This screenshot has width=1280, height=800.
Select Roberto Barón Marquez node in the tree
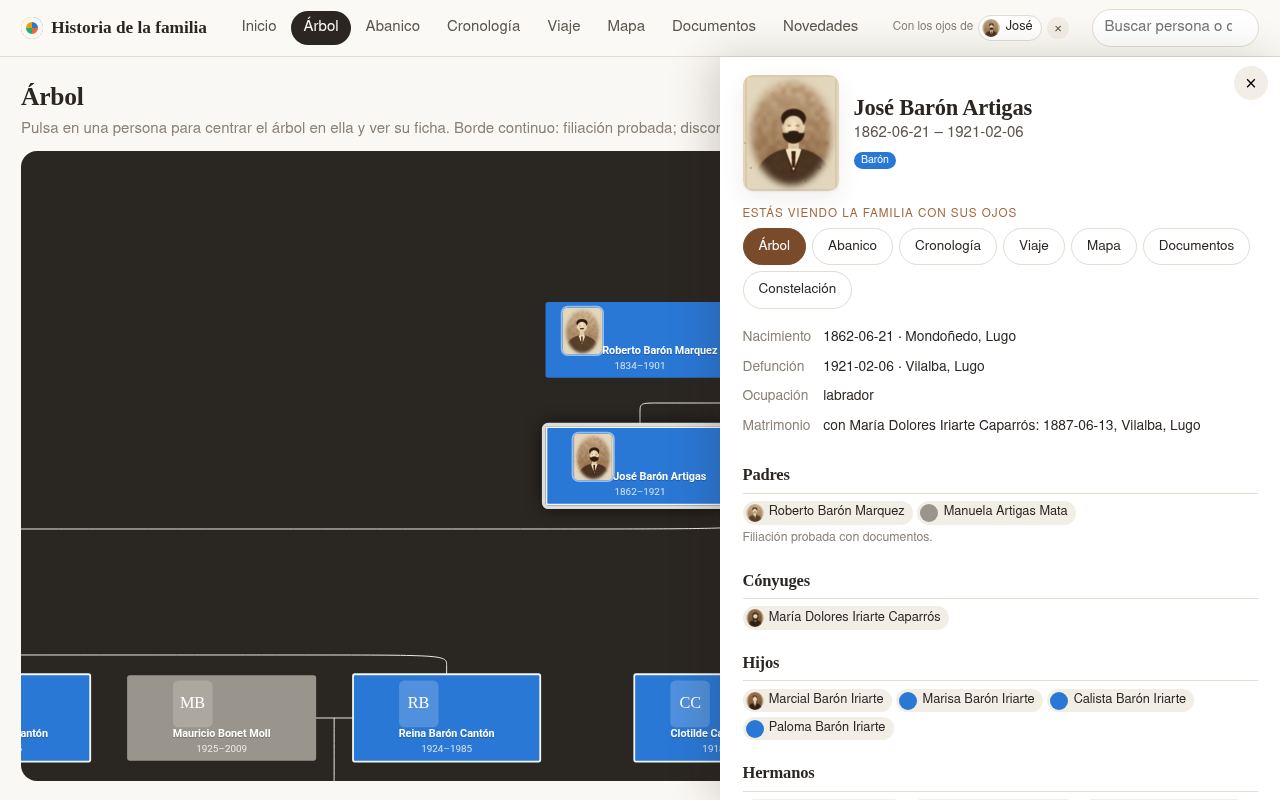click(x=633, y=340)
